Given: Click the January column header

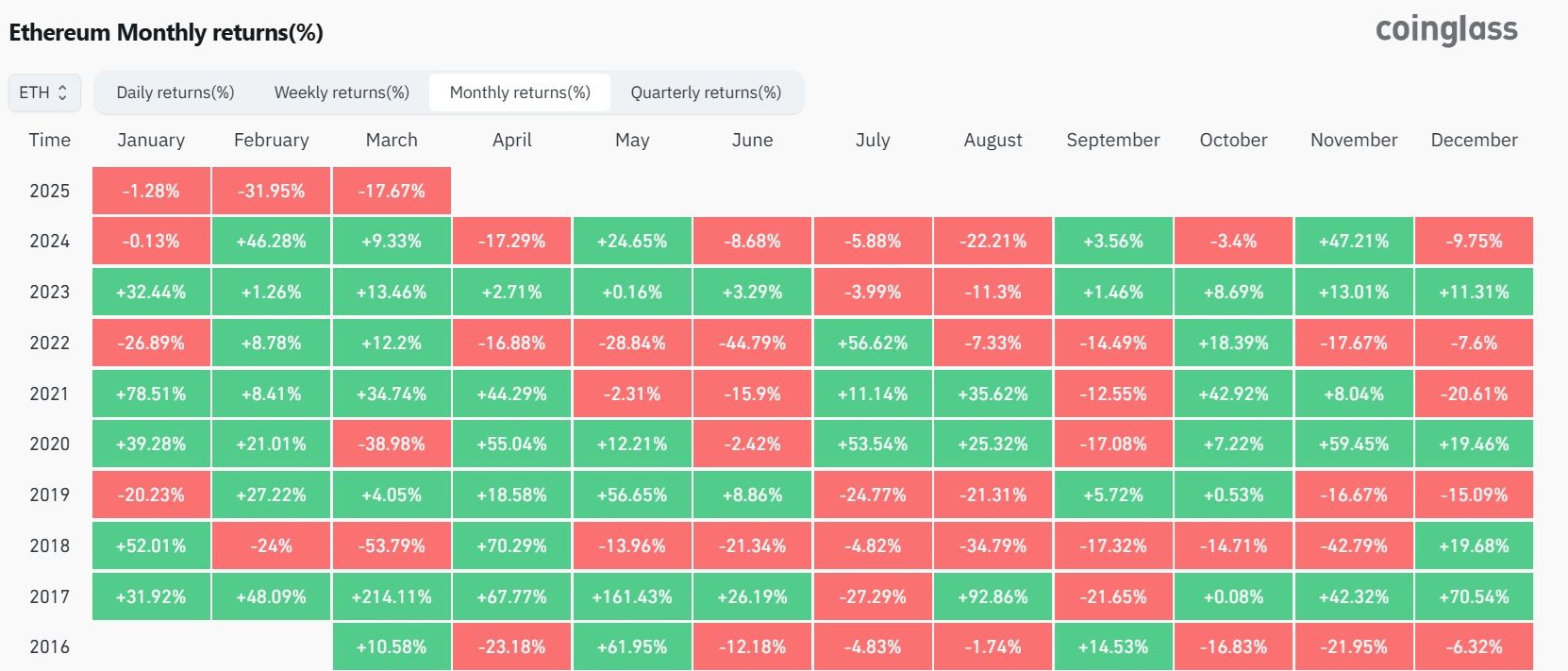Looking at the screenshot, I should (x=151, y=140).
